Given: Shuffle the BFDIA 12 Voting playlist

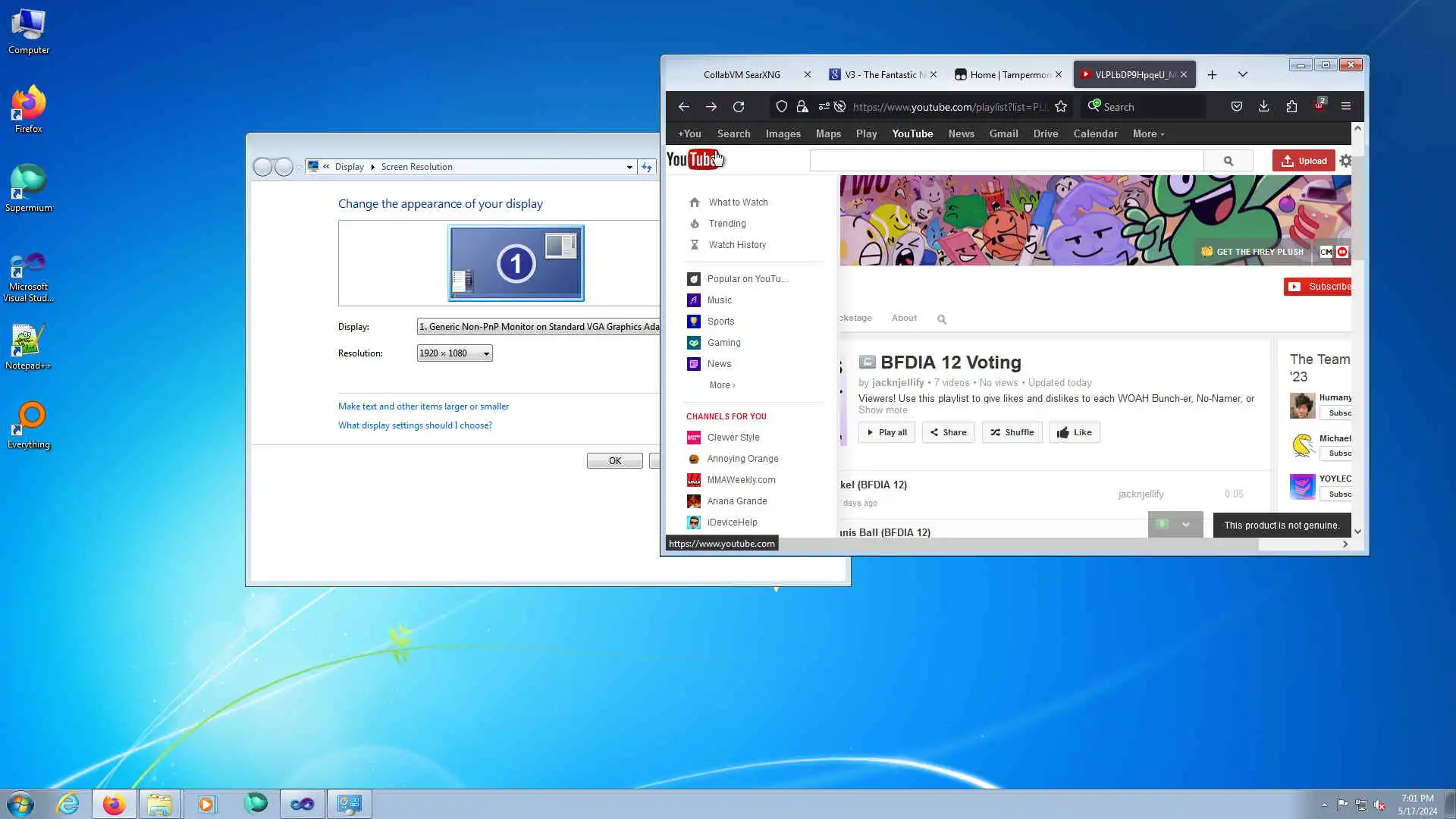Looking at the screenshot, I should (x=1012, y=432).
